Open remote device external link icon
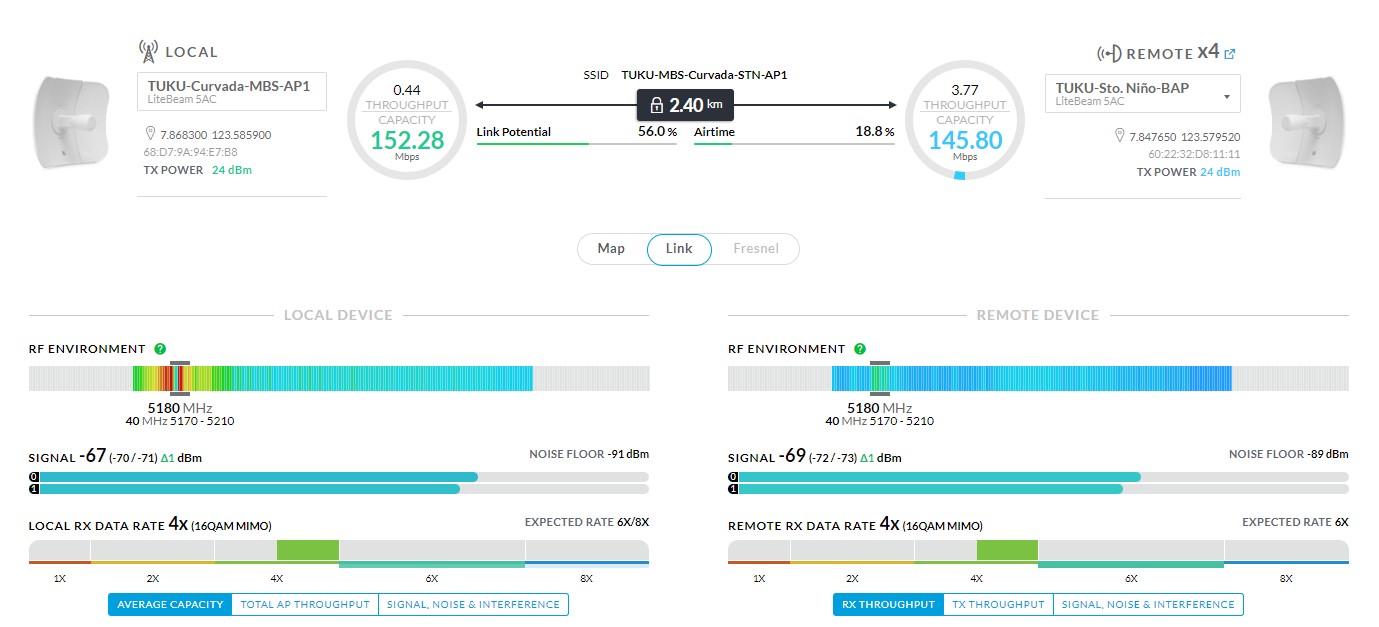Screen dimensions: 1379x627 click(x=1230, y=54)
